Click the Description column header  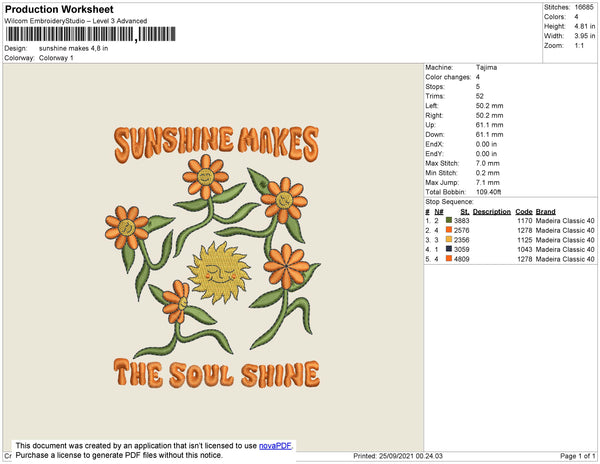492,211
